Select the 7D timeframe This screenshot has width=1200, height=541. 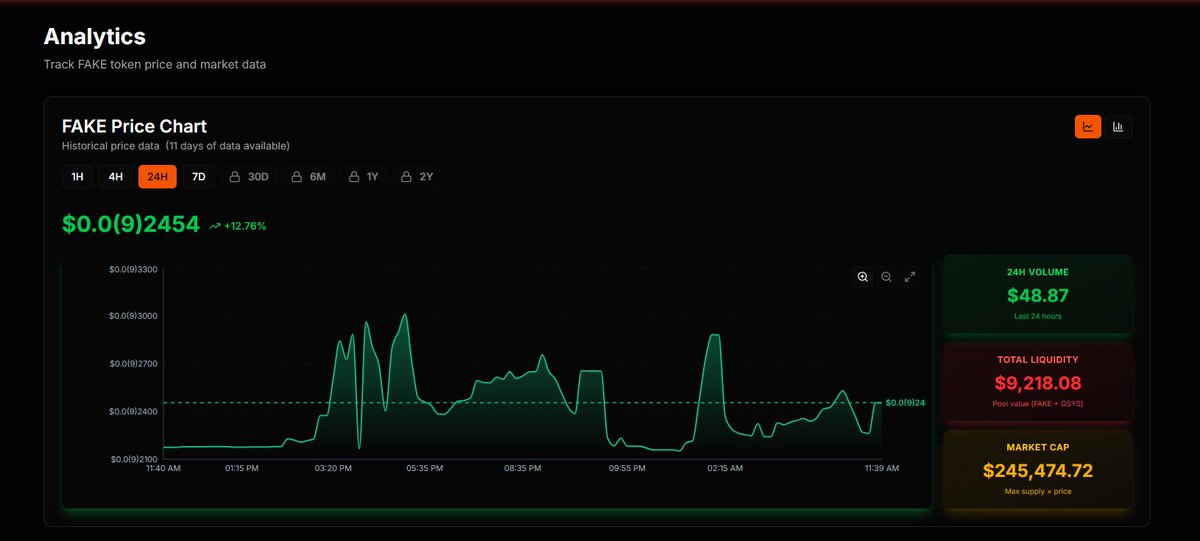198,177
